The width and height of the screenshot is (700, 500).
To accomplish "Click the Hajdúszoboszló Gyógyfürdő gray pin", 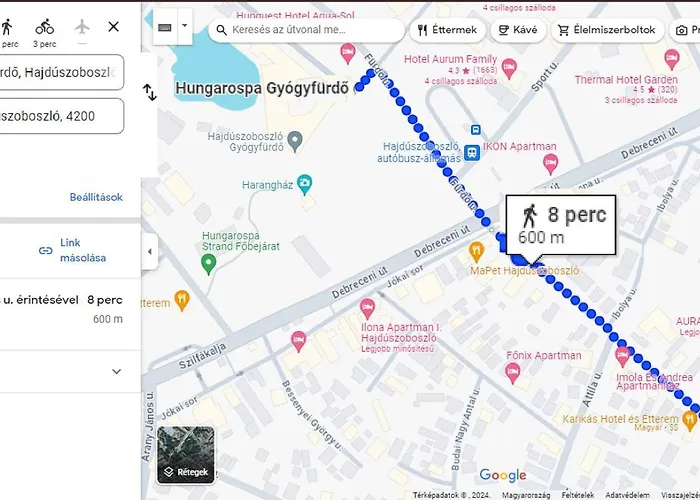I will 295,142.
